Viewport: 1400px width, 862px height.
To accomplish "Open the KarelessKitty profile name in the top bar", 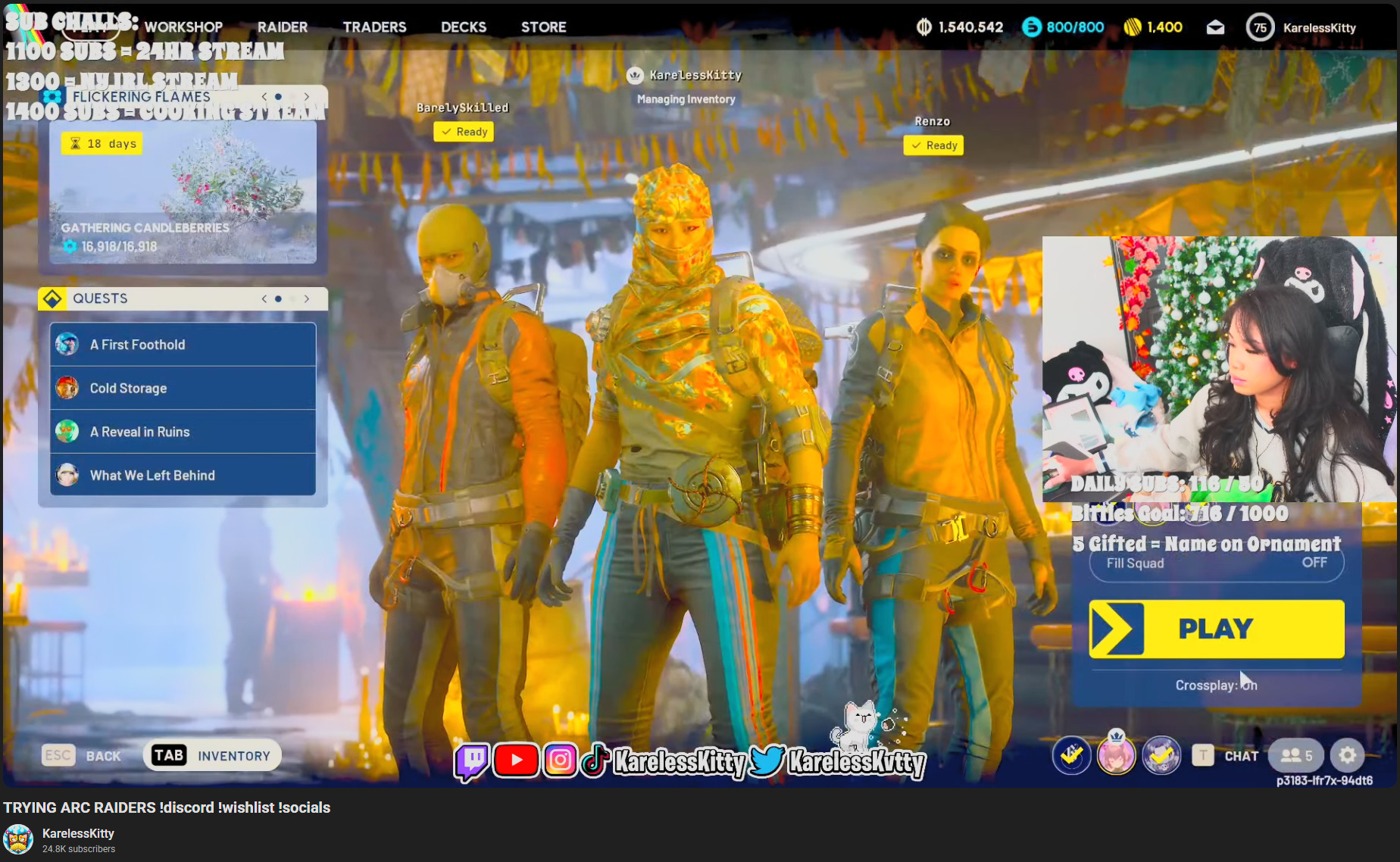I will (1319, 28).
